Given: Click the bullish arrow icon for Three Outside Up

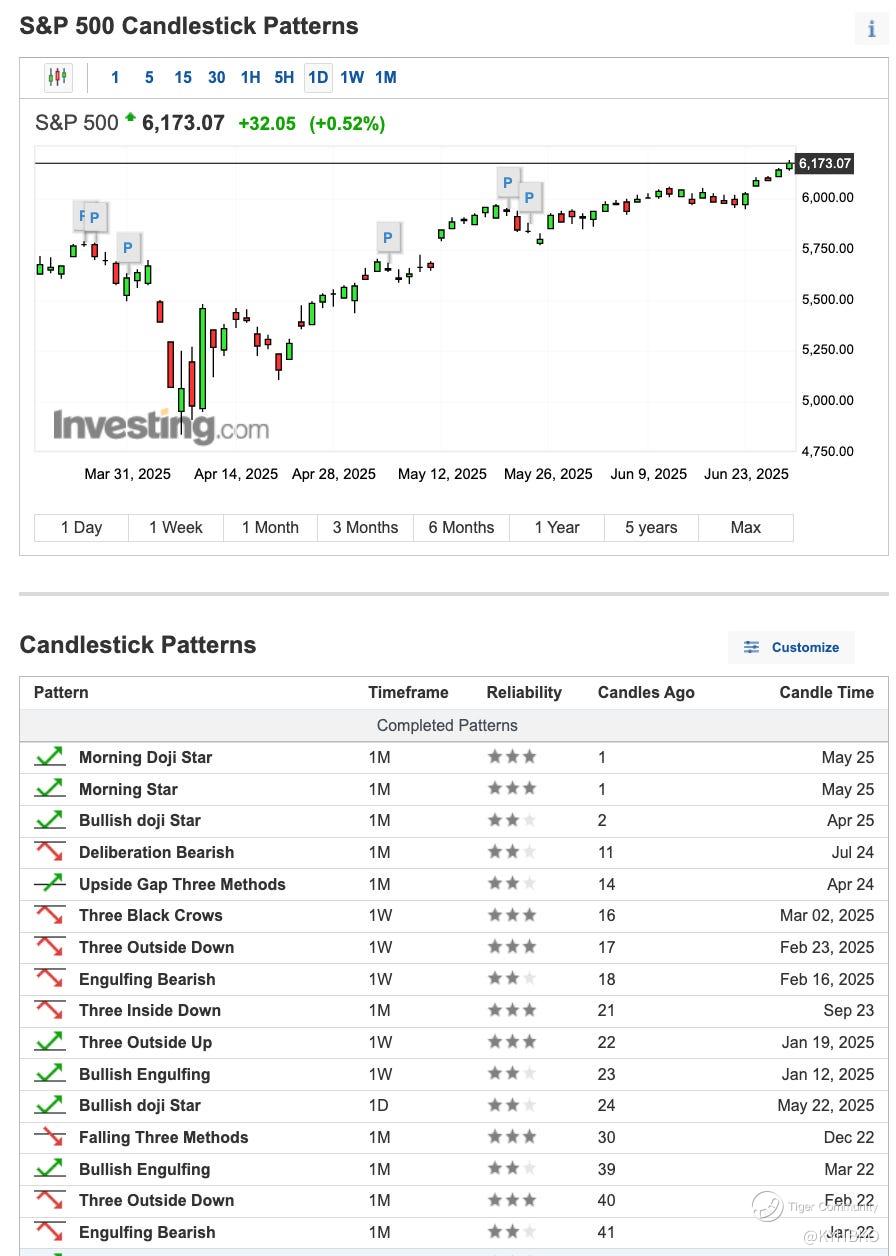Looking at the screenshot, I should (x=49, y=1042).
